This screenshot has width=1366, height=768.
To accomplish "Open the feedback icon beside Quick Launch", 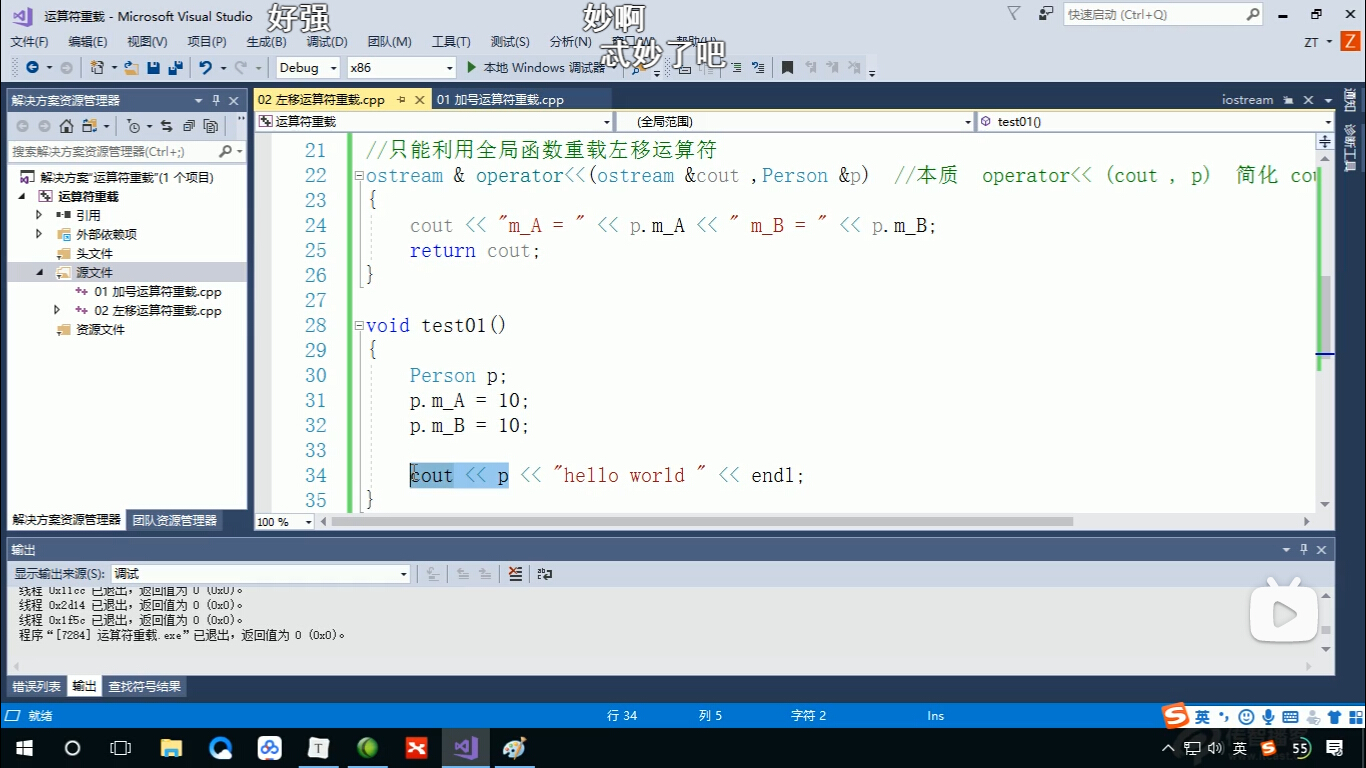I will [x=1046, y=14].
